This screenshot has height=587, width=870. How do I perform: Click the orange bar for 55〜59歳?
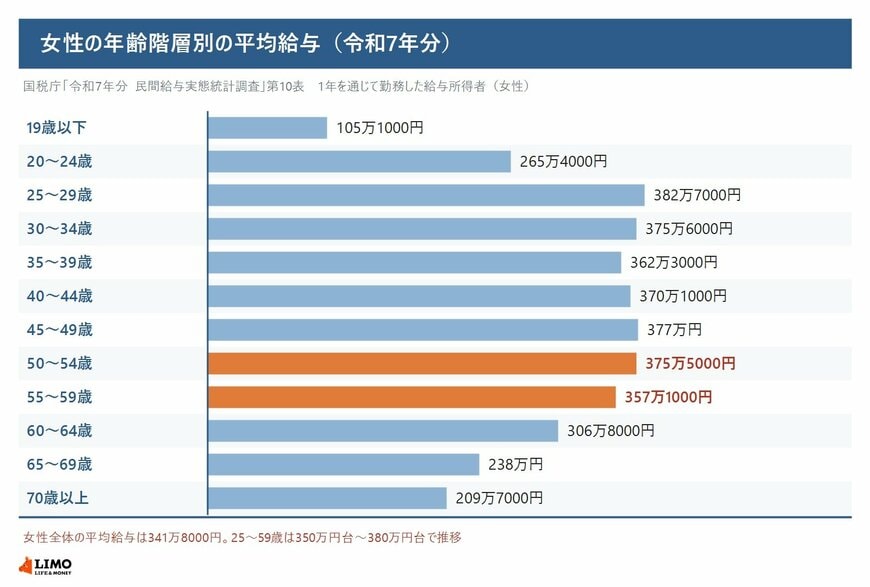point(412,397)
